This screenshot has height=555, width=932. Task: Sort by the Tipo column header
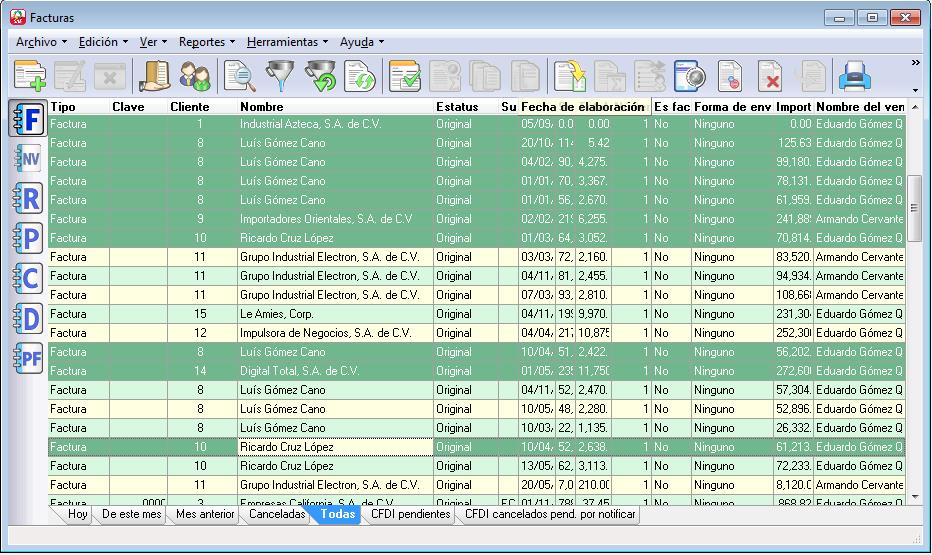(x=78, y=106)
